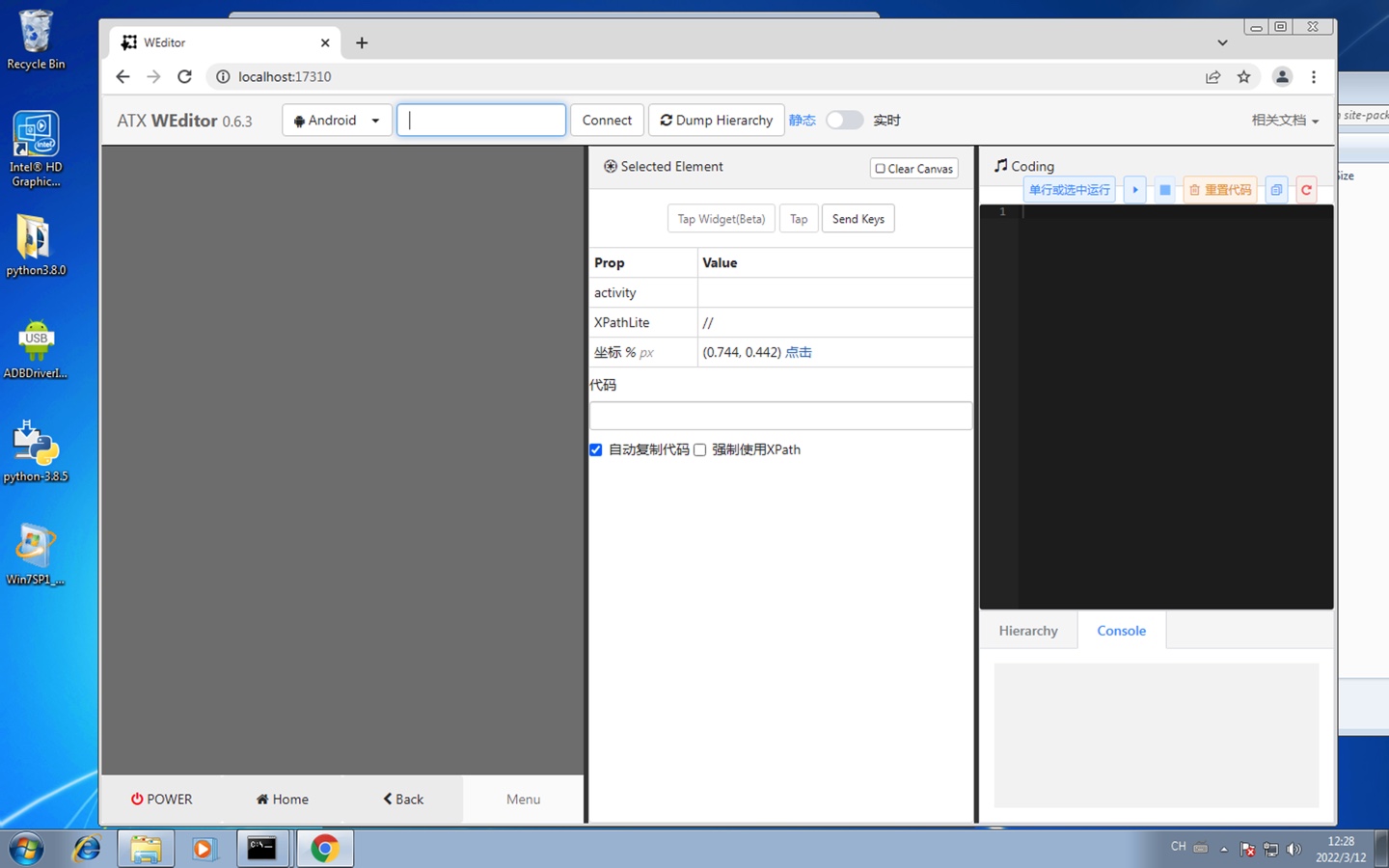Open Chrome three-dot menu
1389x868 pixels.
[x=1314, y=76]
